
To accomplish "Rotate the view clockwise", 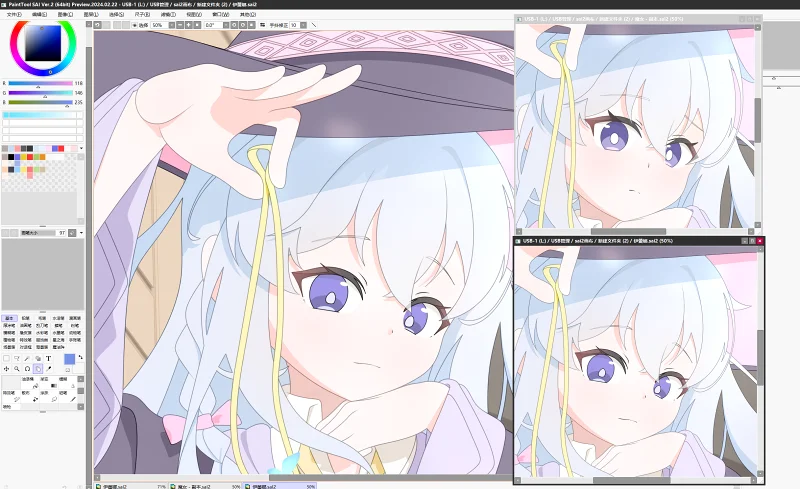I will click(x=243, y=25).
